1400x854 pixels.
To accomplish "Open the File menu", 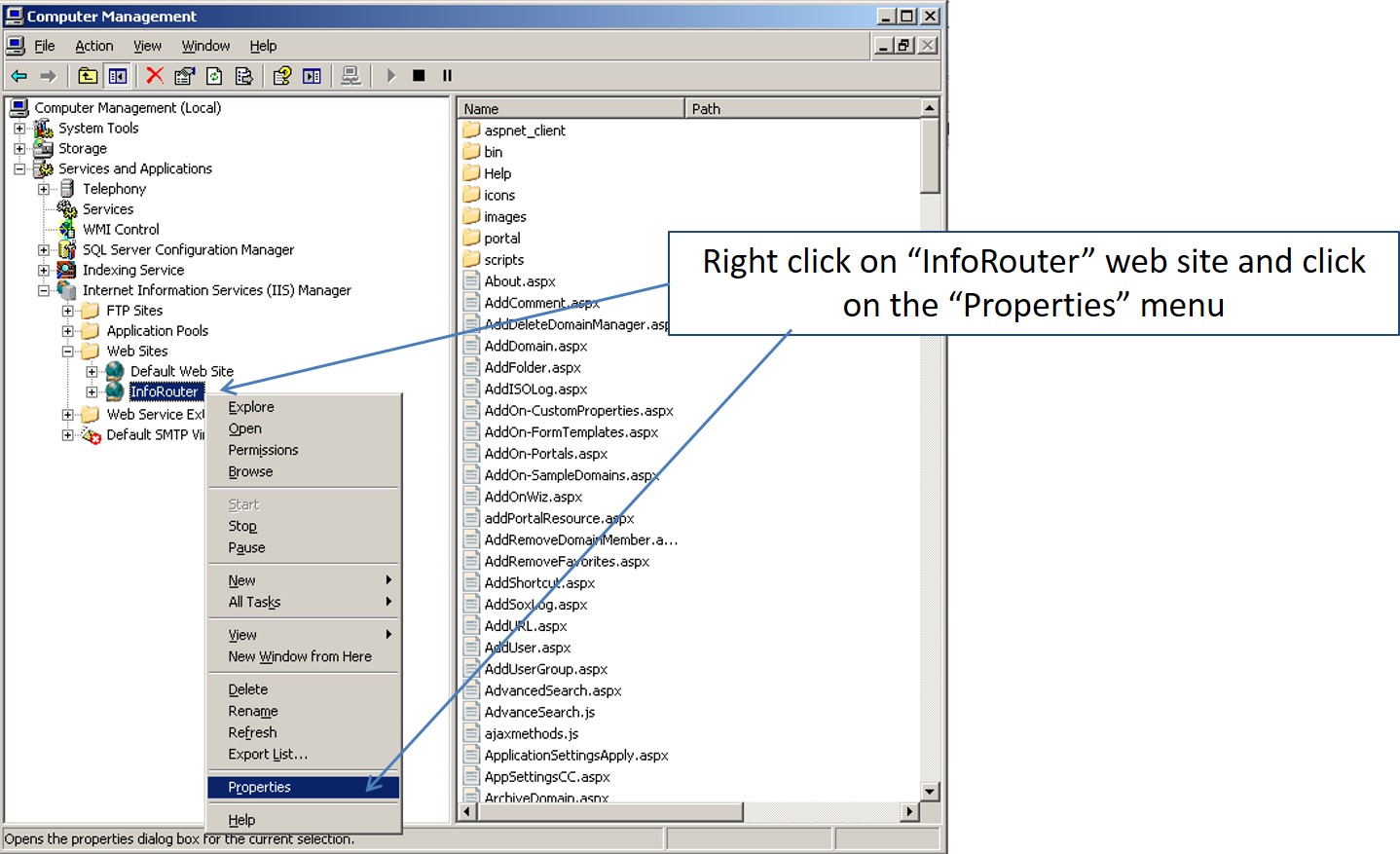I will click(45, 46).
